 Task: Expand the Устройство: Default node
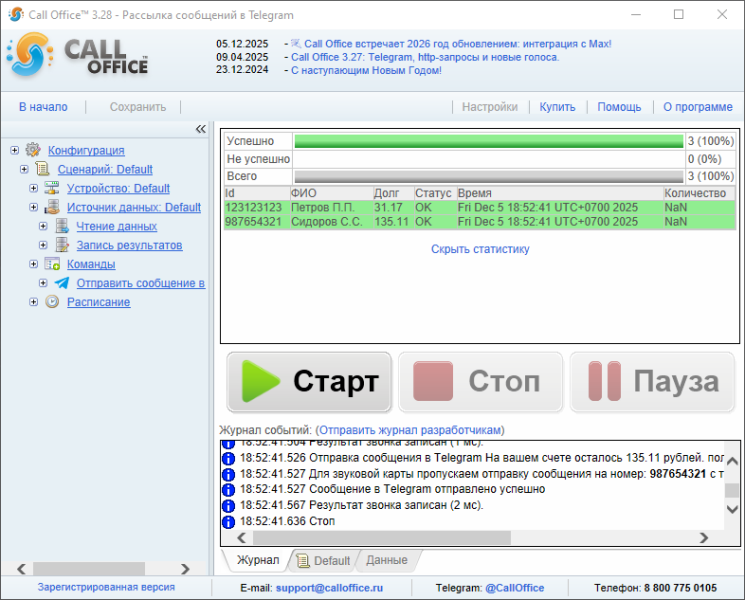tap(34, 188)
